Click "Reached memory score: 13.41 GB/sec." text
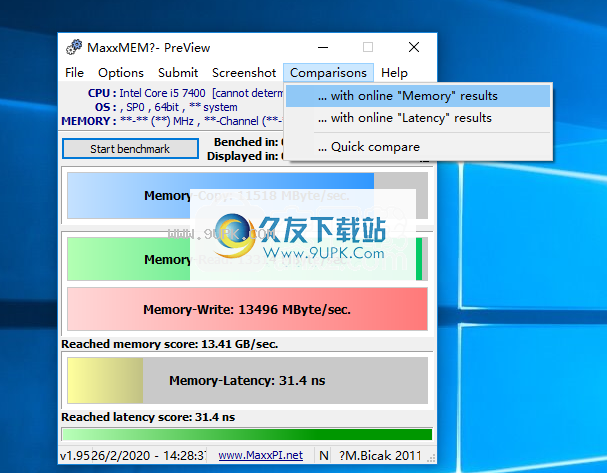The image size is (607, 473). click(x=170, y=344)
